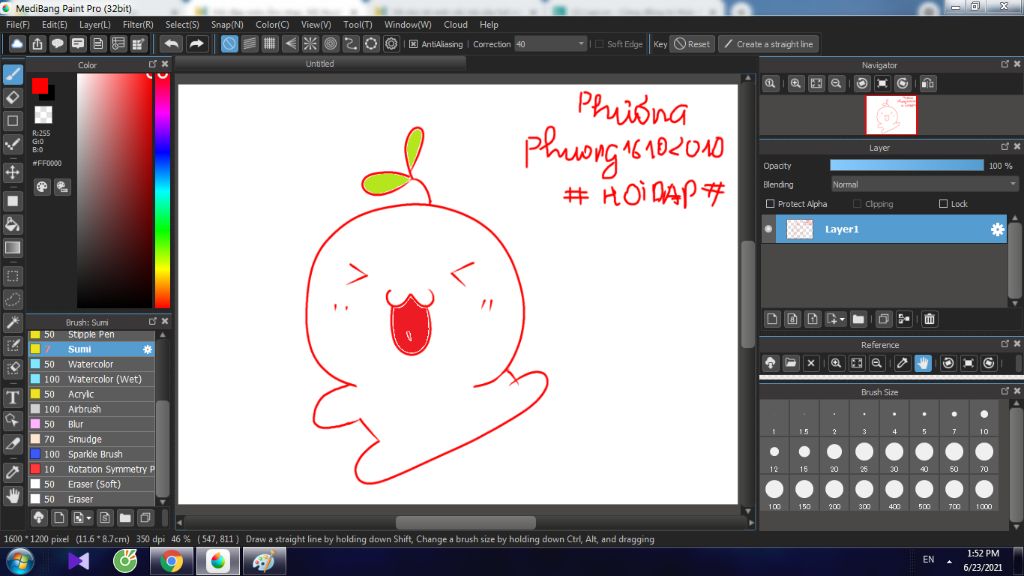The height and width of the screenshot is (576, 1024).
Task: Undock the Layer panel
Action: pos(1004,146)
